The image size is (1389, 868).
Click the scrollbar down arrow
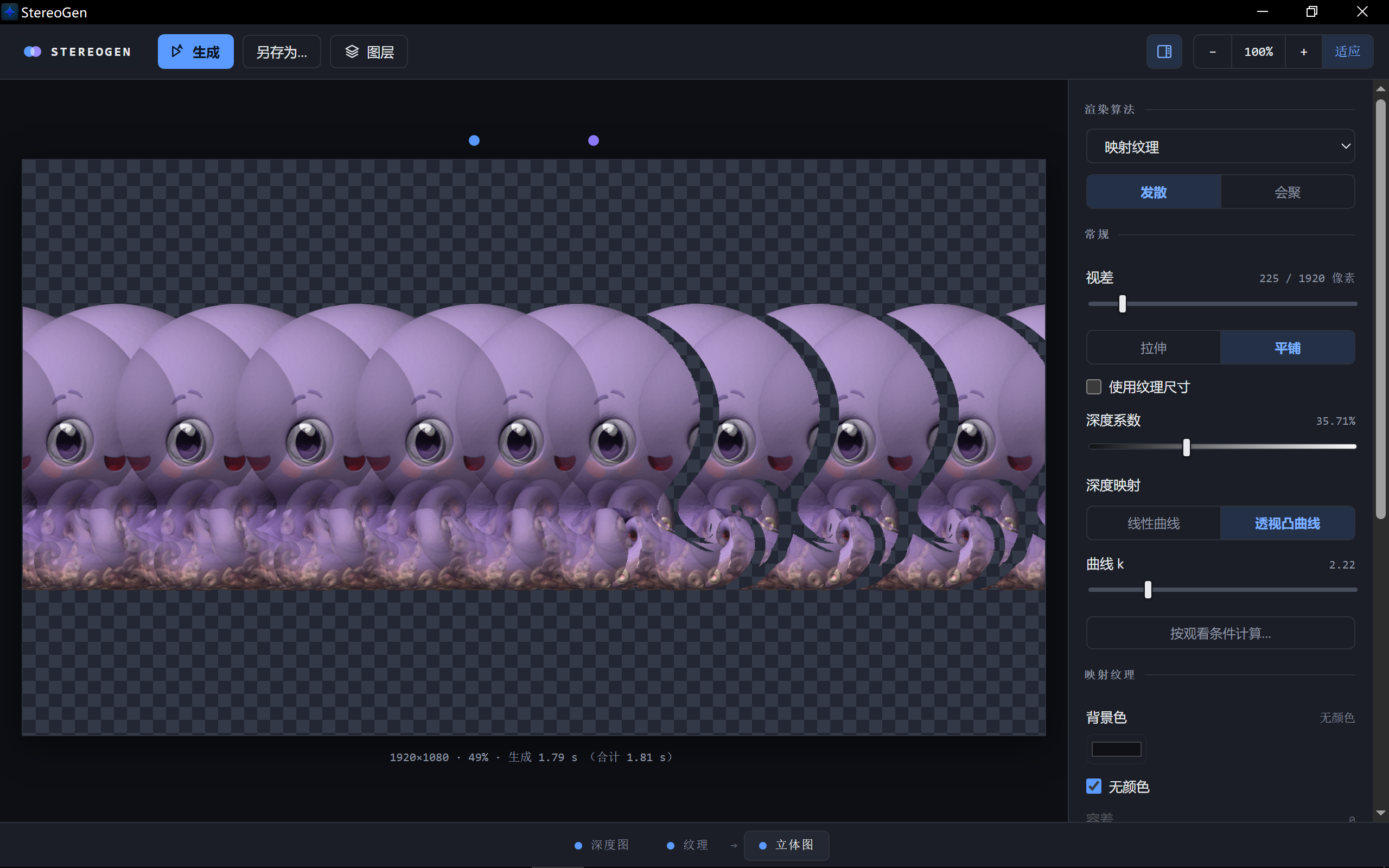click(x=1381, y=813)
